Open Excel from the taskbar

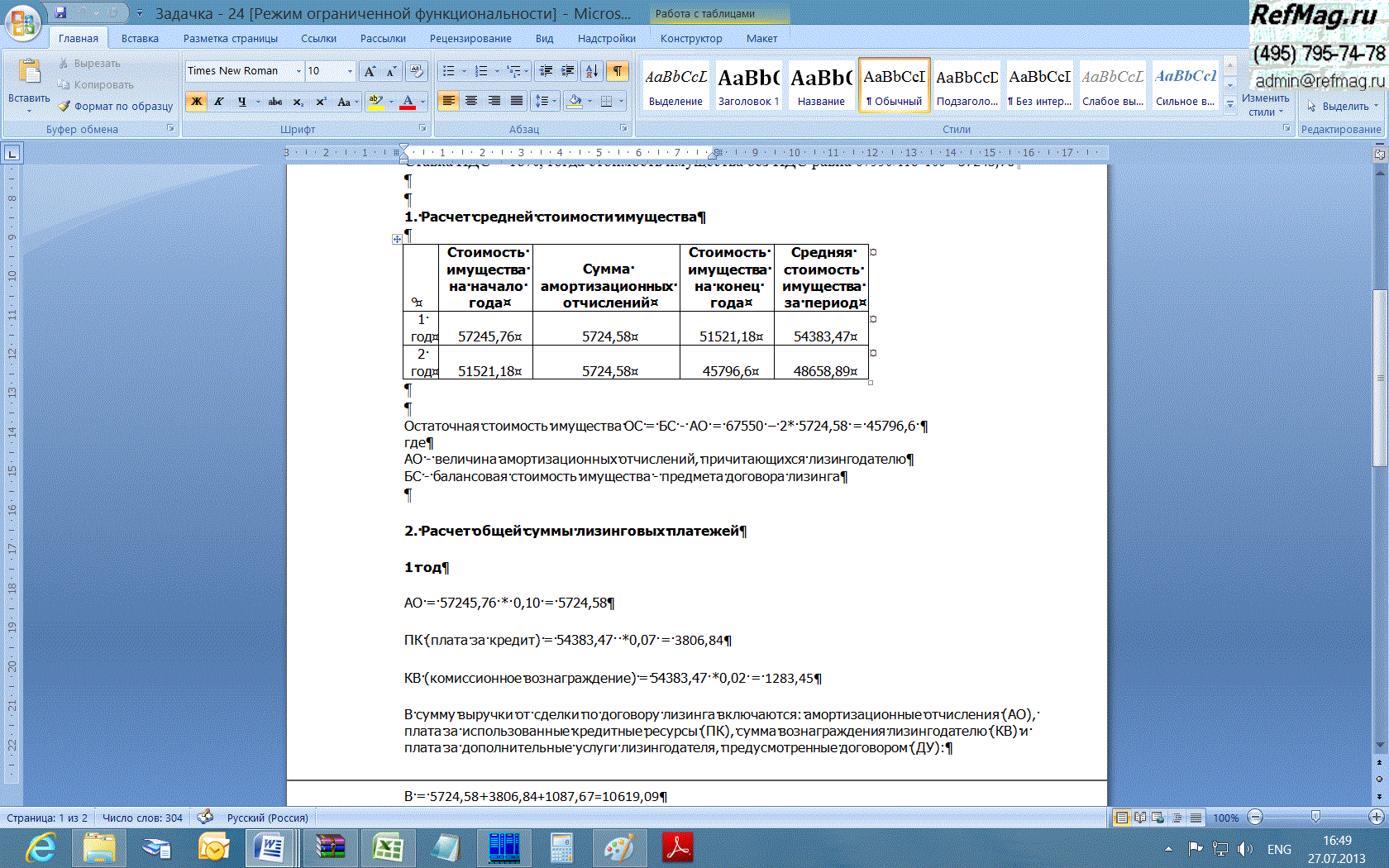(387, 848)
